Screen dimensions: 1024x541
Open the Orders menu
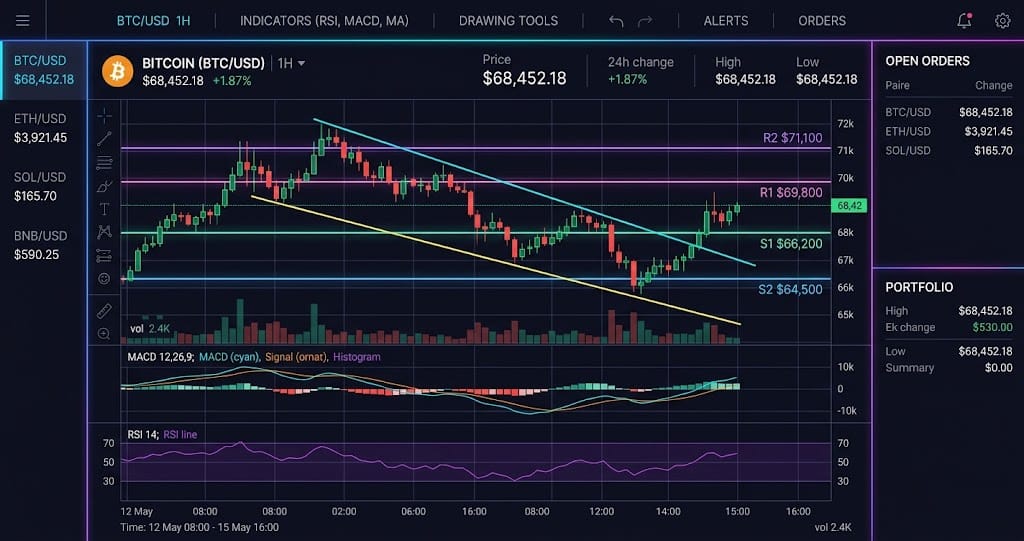(x=822, y=21)
